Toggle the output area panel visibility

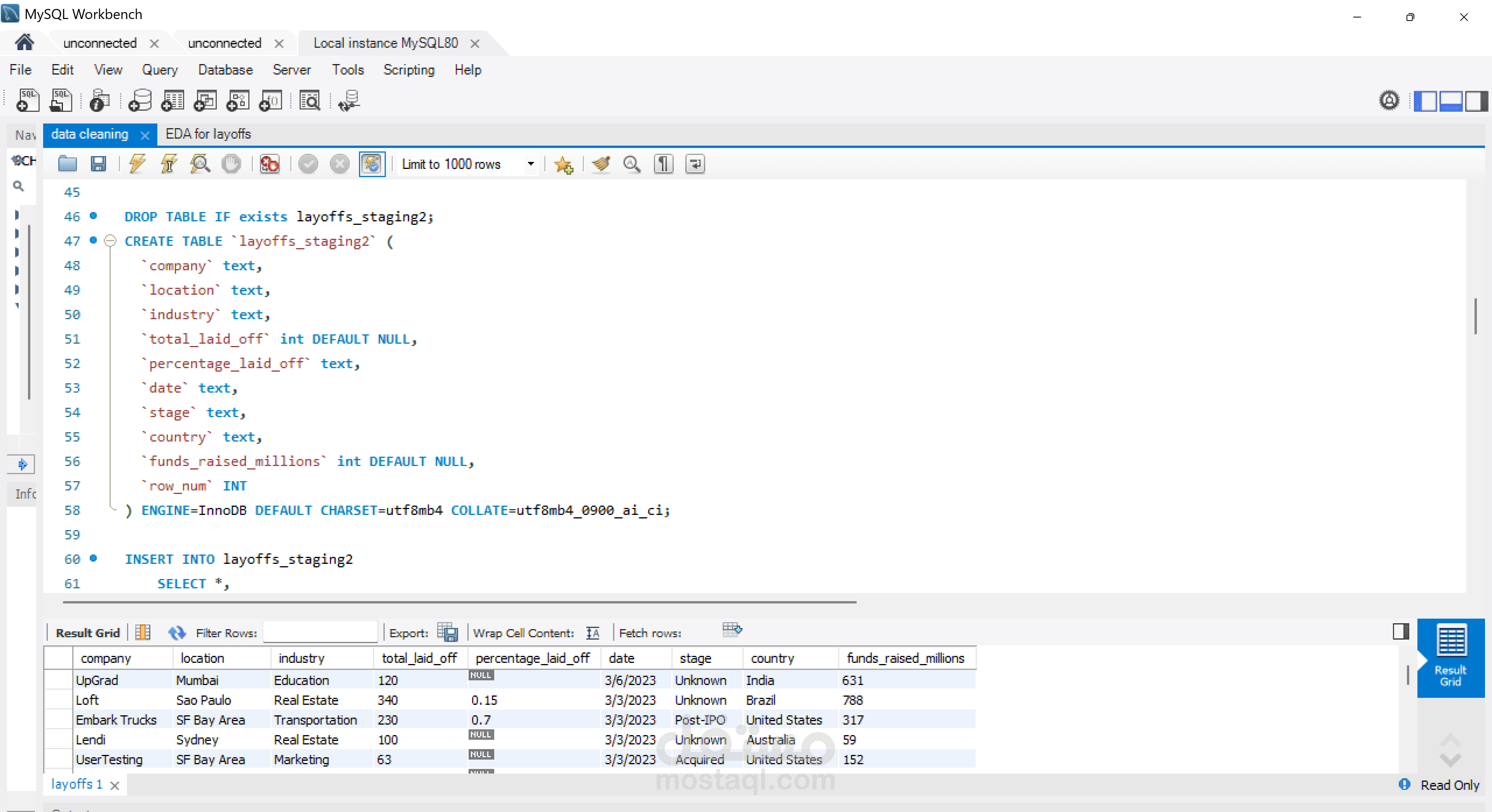[x=1450, y=101]
